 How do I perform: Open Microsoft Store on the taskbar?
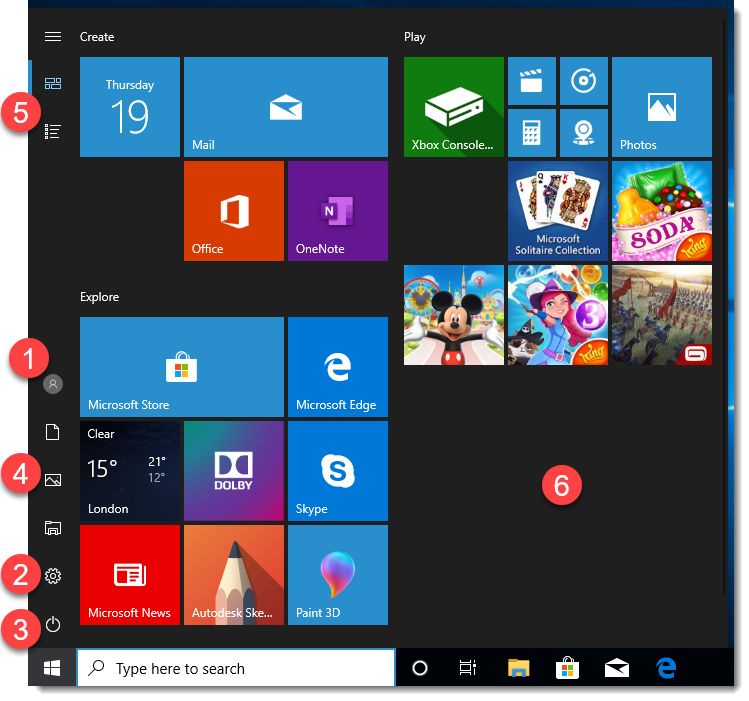(567, 668)
